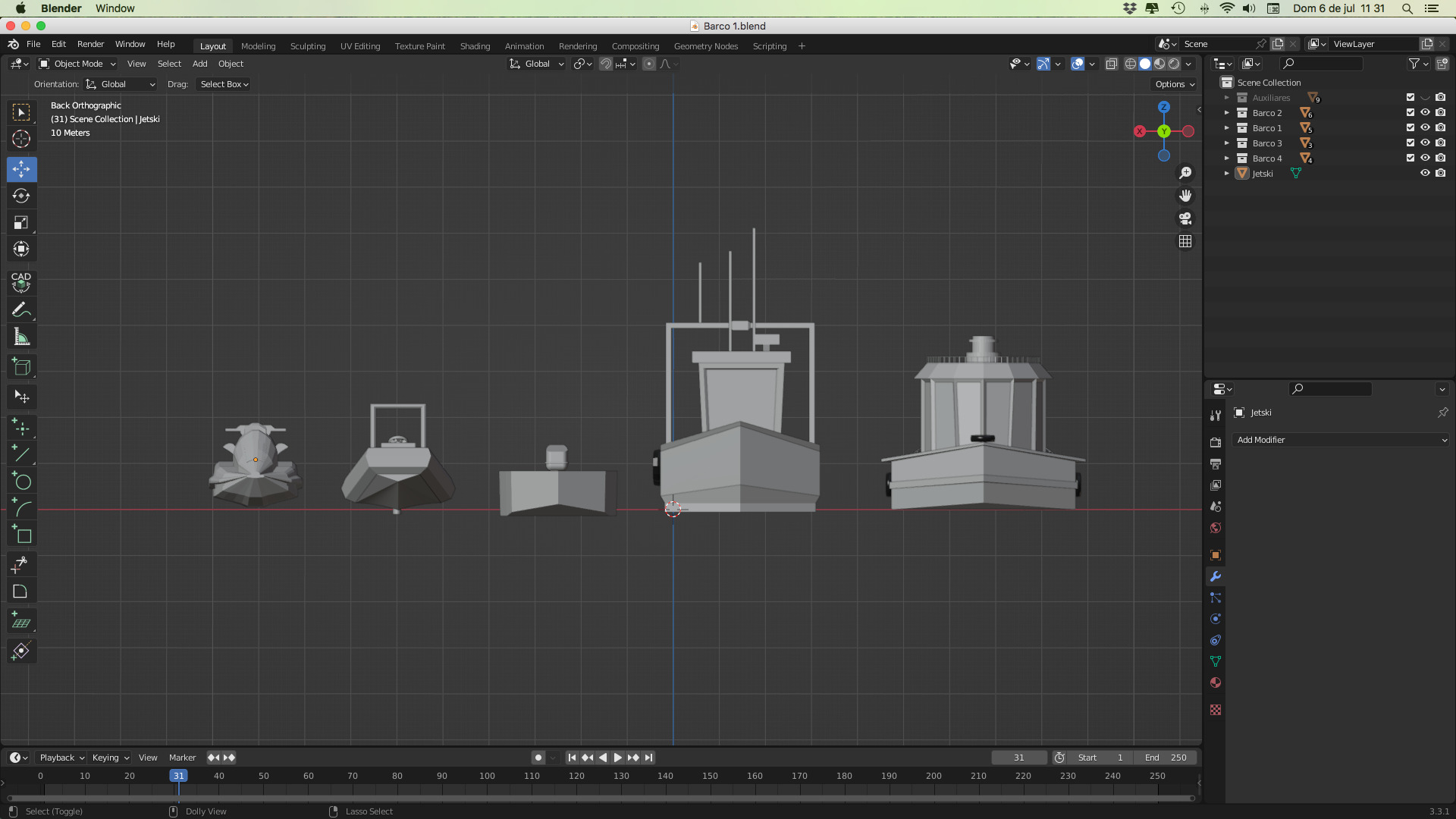1456x819 pixels.
Task: Toggle snapping magnet in header
Action: coord(605,64)
